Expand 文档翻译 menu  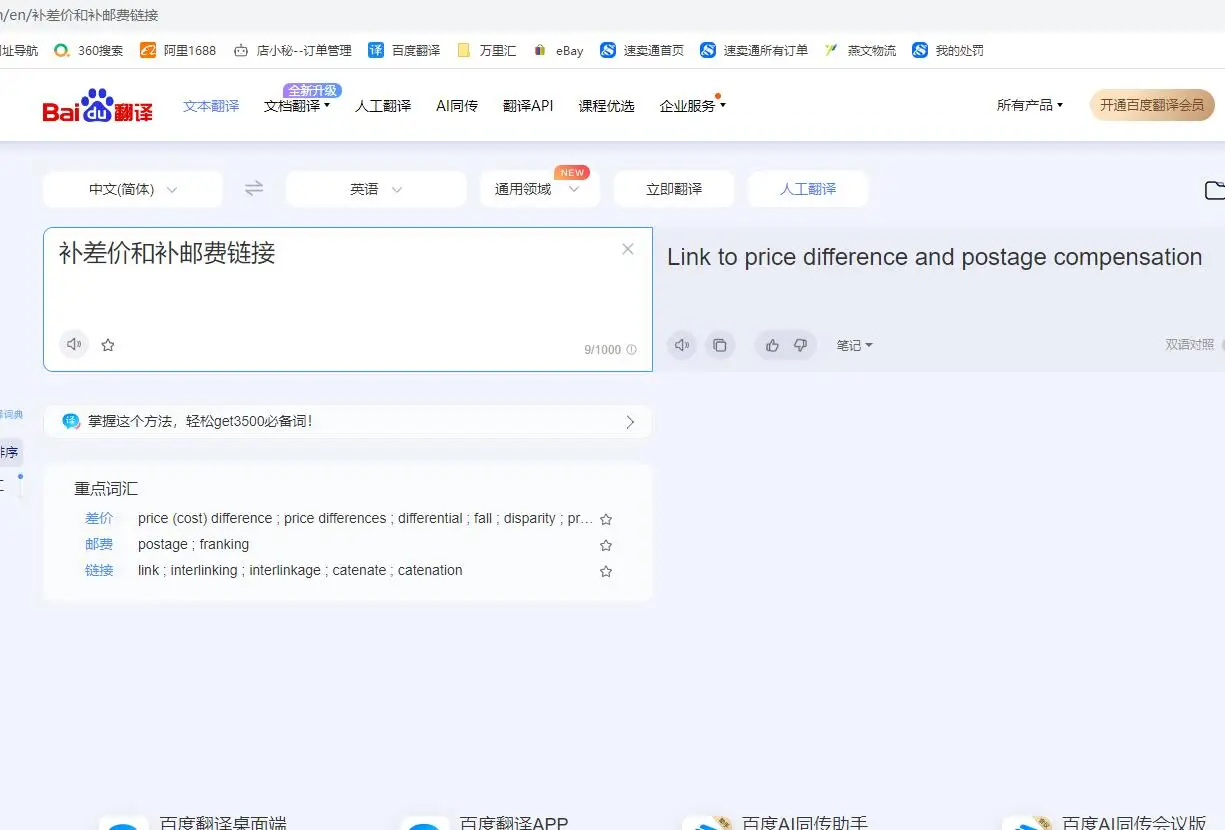[297, 106]
